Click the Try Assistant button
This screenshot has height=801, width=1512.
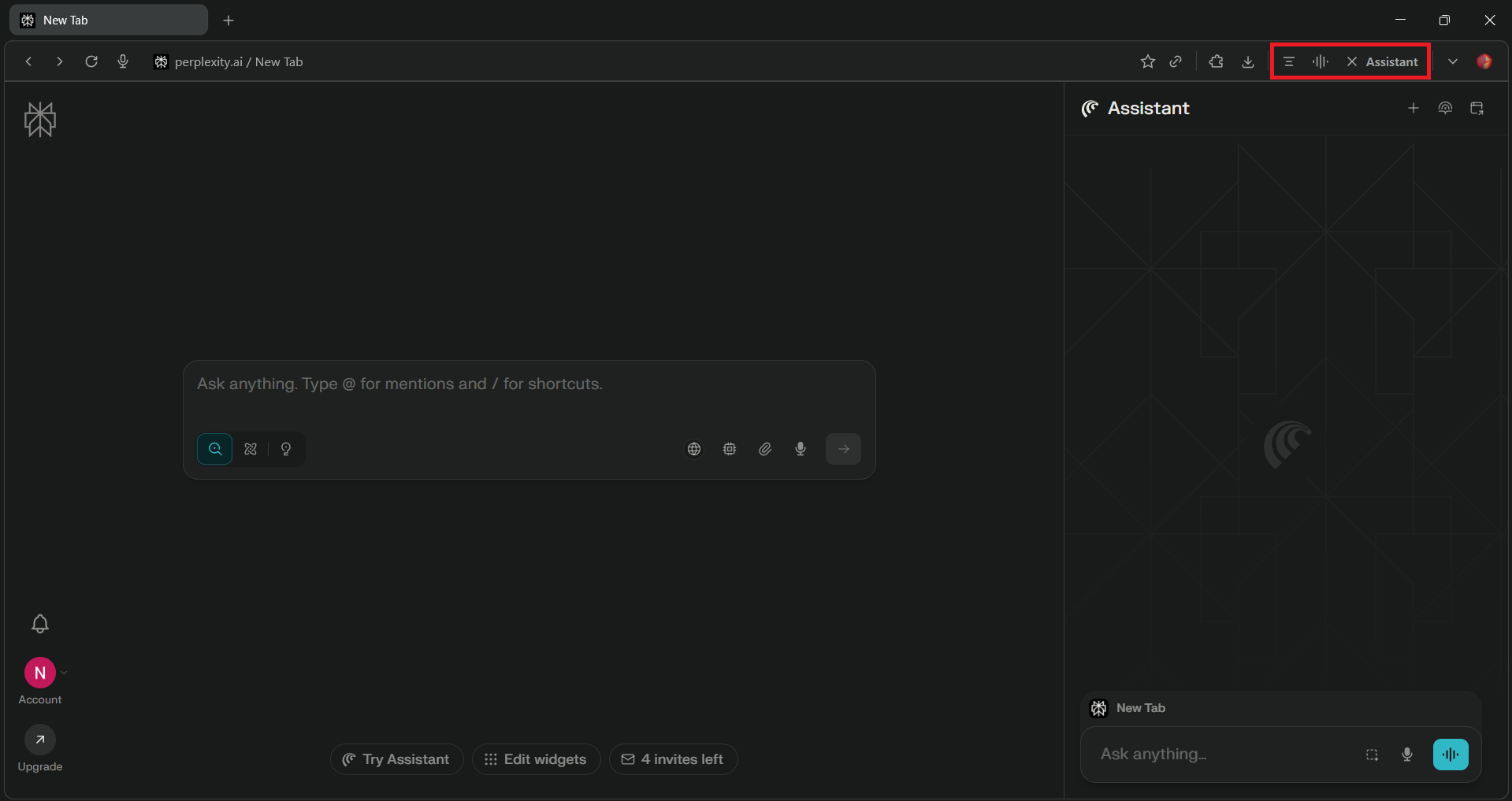396,758
